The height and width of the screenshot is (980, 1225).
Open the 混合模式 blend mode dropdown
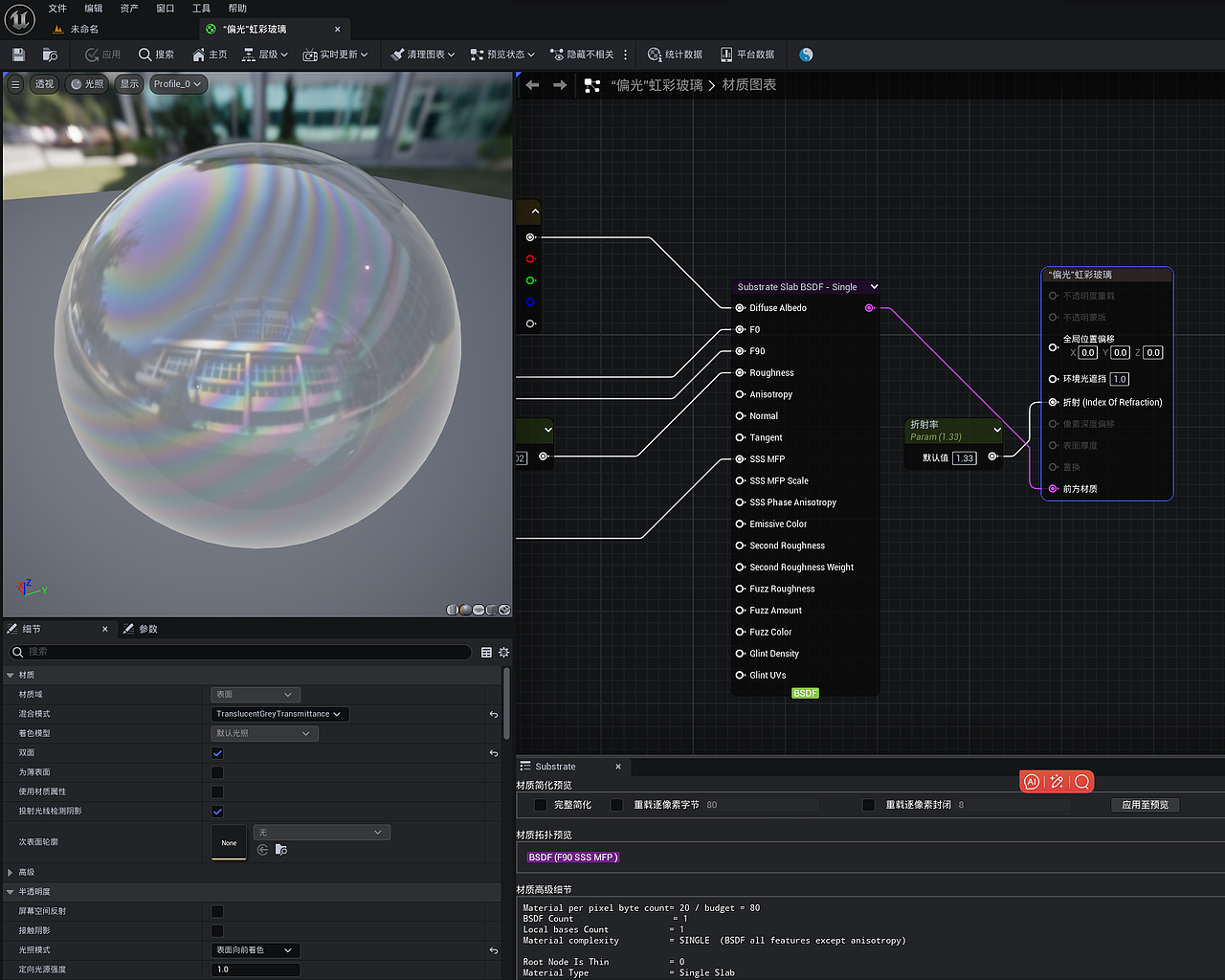click(x=279, y=714)
